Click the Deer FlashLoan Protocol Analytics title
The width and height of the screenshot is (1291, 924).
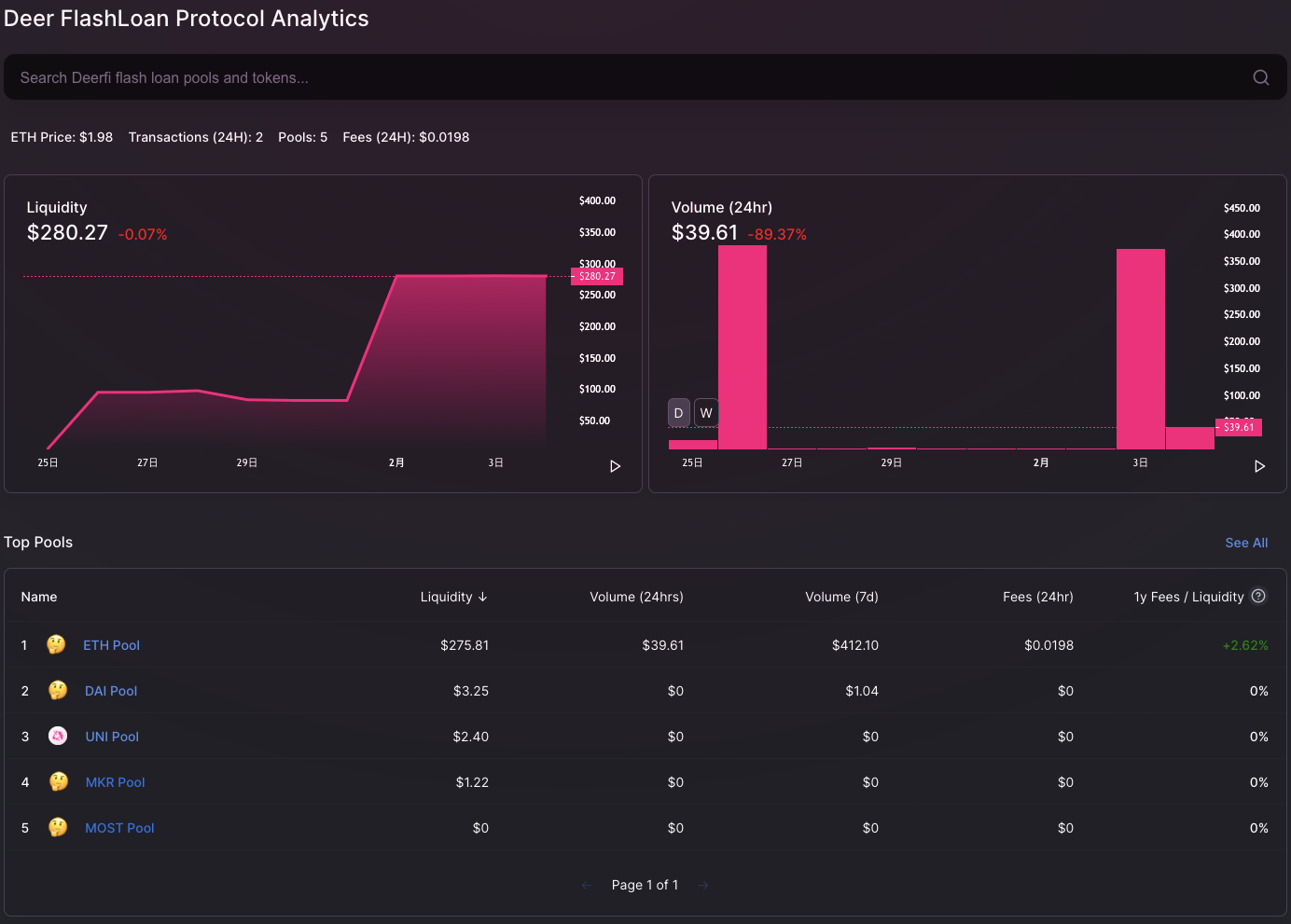point(187,19)
